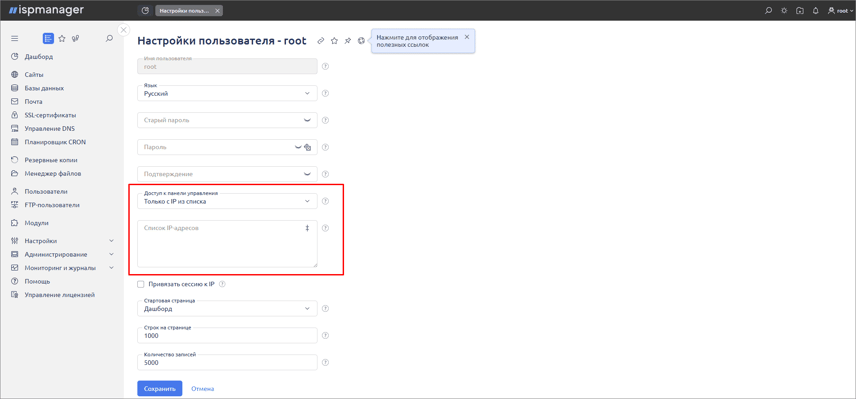This screenshot has width=856, height=399.
Task: Click into the Список IP-адресов text area
Action: click(227, 244)
